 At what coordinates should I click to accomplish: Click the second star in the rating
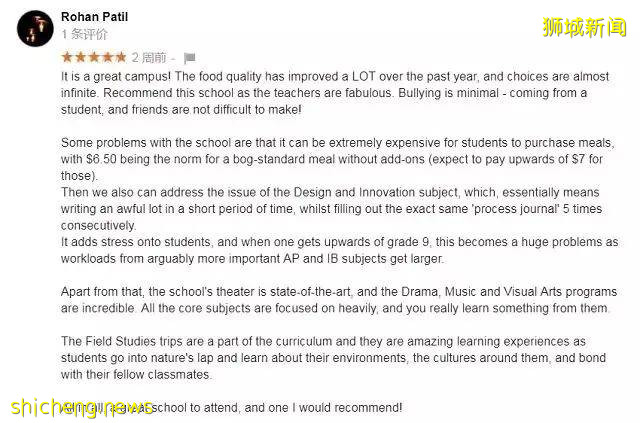pos(80,57)
